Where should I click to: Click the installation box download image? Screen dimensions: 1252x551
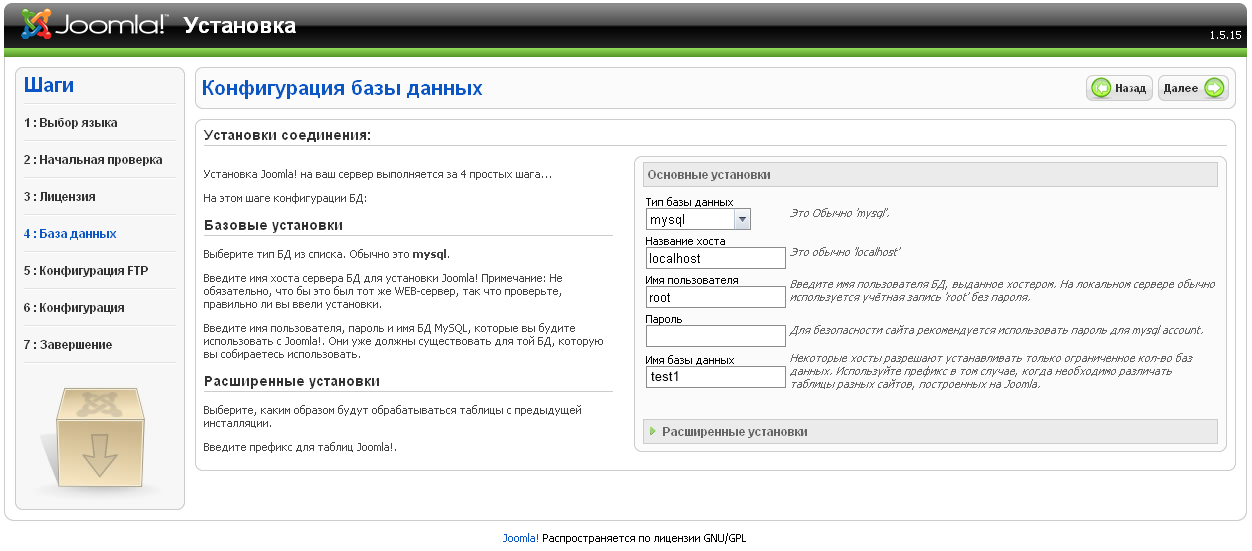(x=99, y=438)
